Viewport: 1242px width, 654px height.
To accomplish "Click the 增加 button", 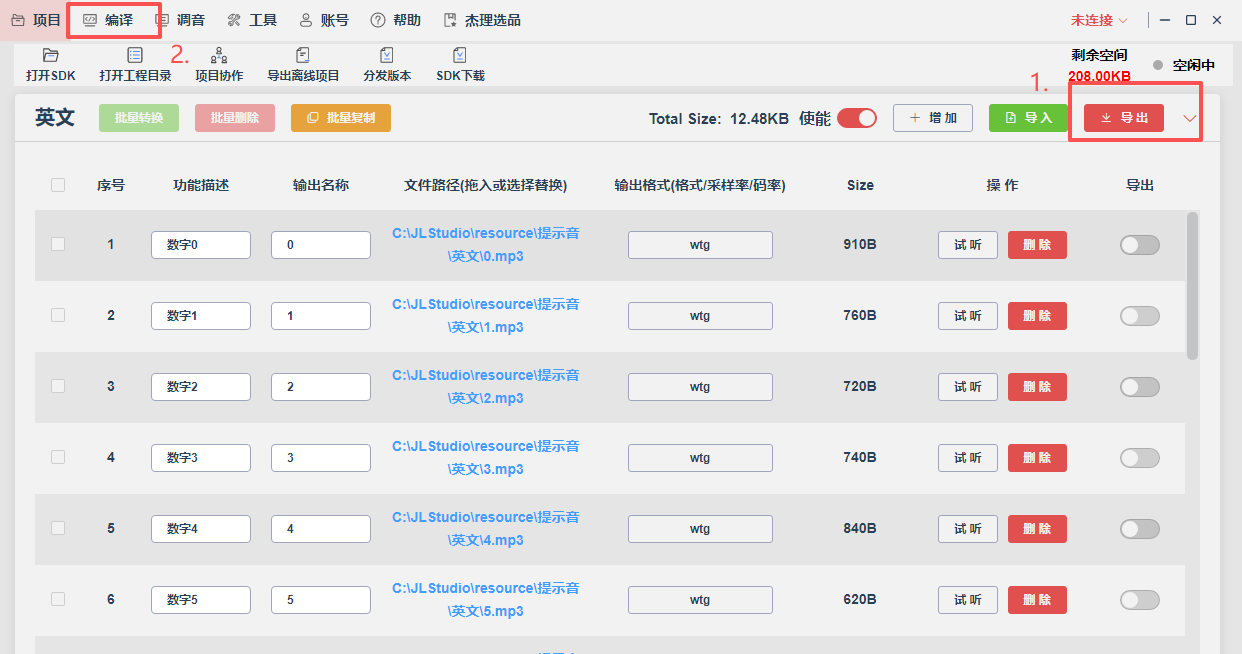I will [933, 118].
